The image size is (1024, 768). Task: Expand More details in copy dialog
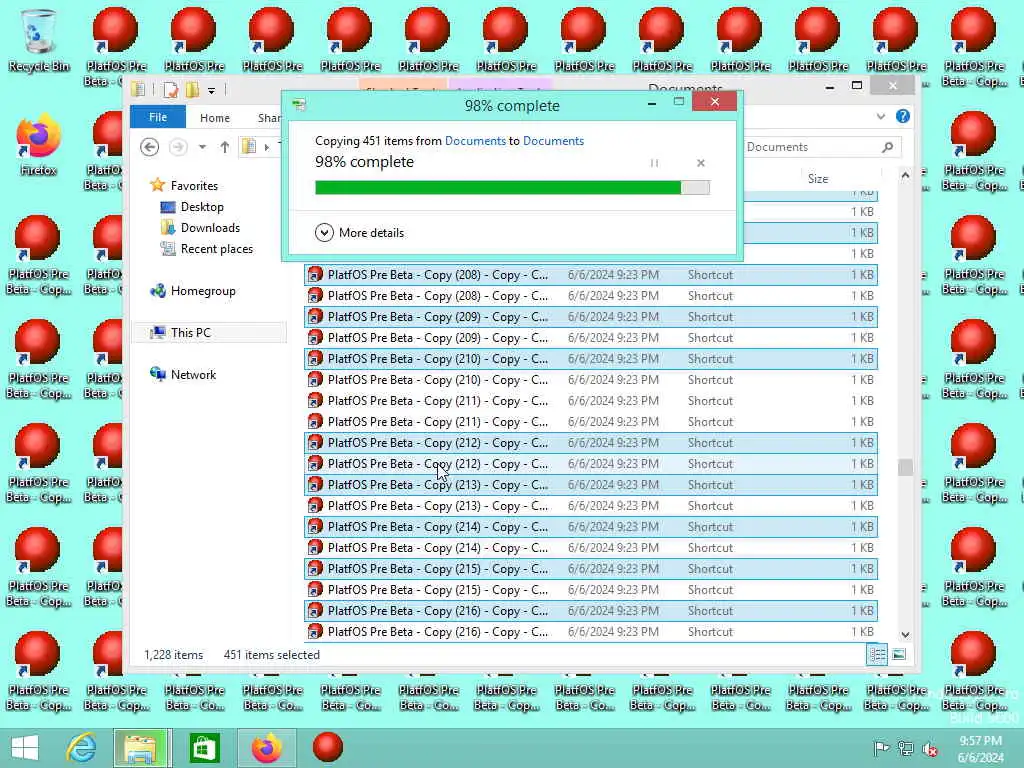click(x=359, y=232)
